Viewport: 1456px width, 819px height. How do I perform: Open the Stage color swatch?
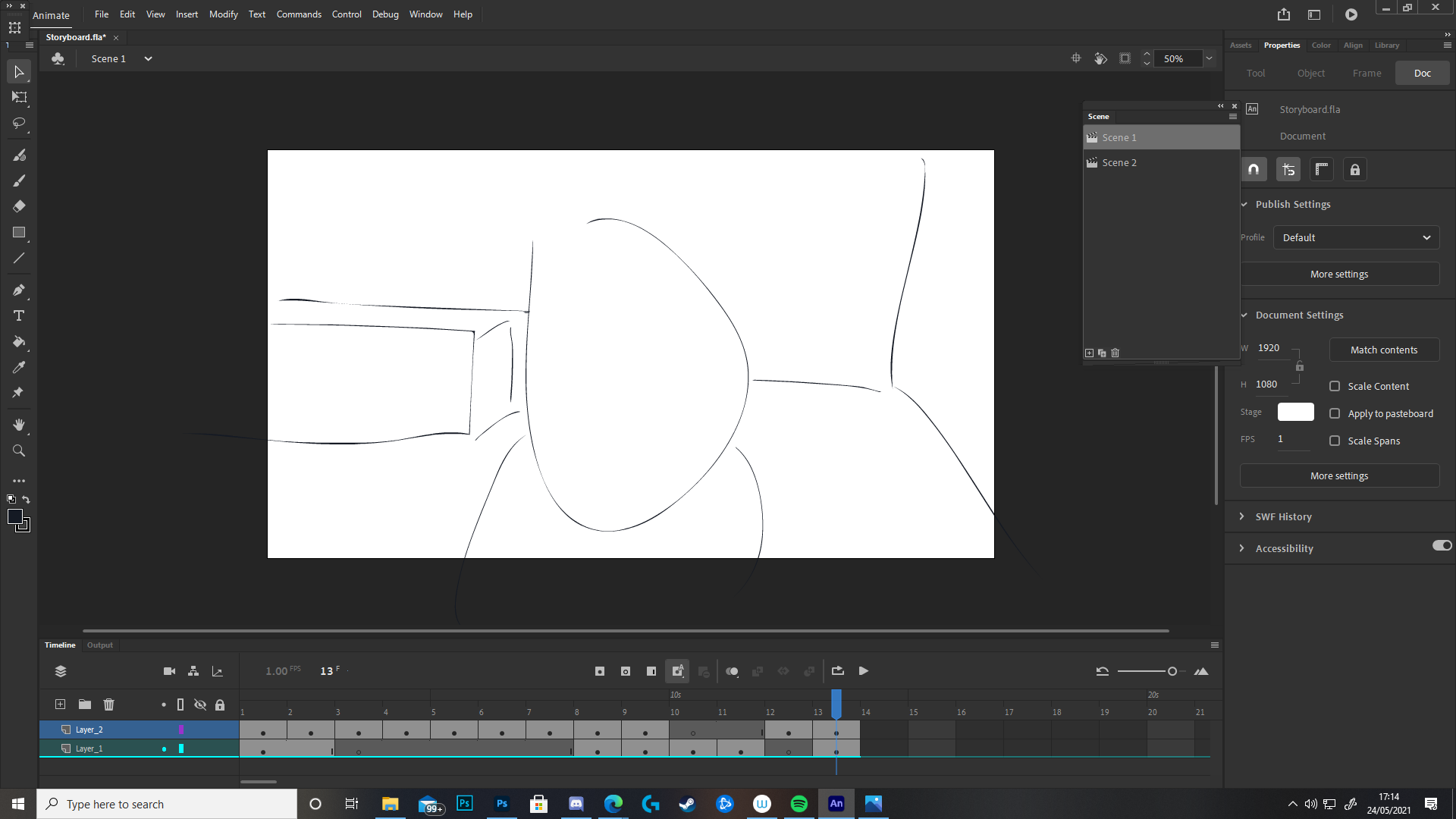1295,412
